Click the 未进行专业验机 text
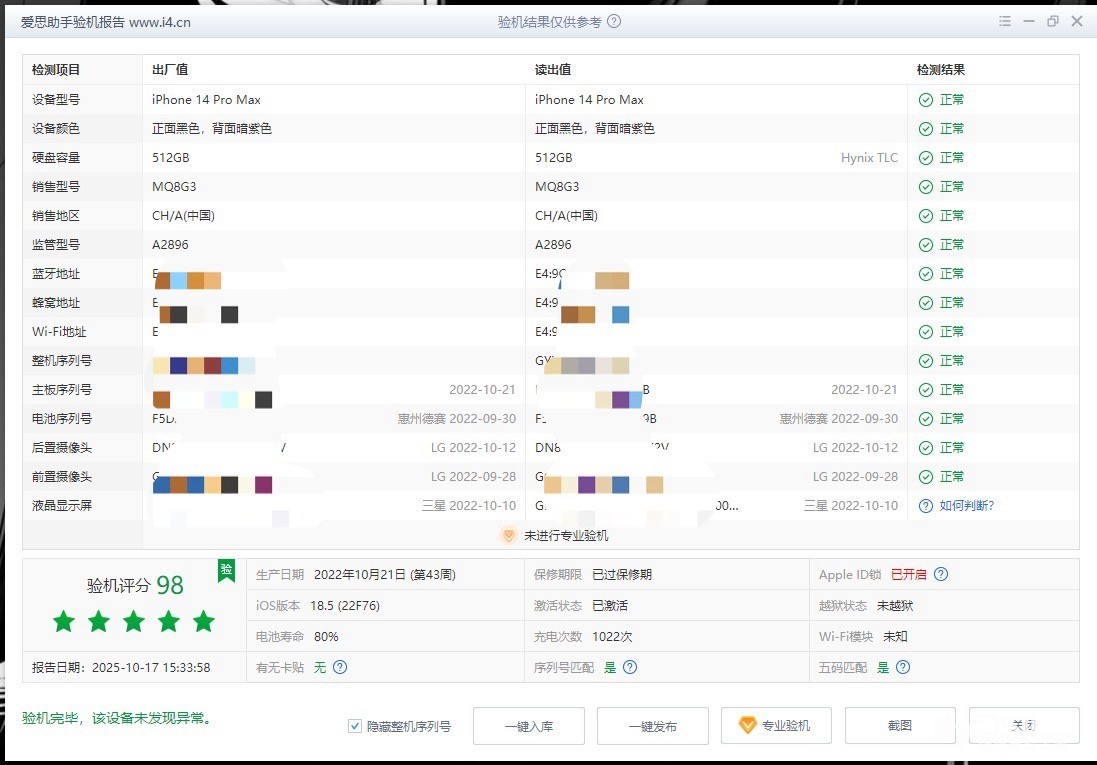The image size is (1097, 765). click(566, 535)
